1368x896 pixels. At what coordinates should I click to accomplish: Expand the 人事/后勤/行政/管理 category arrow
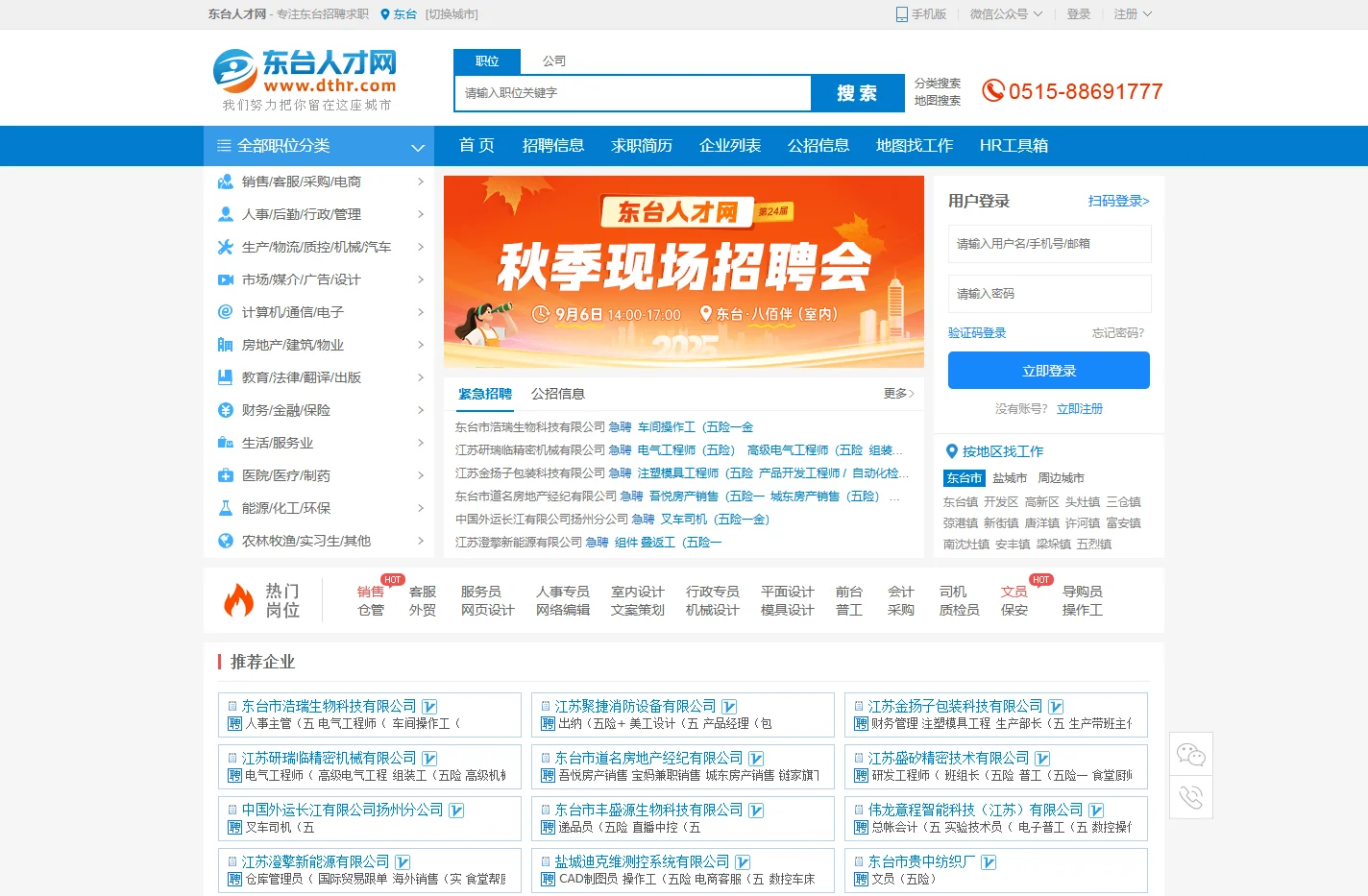421,214
